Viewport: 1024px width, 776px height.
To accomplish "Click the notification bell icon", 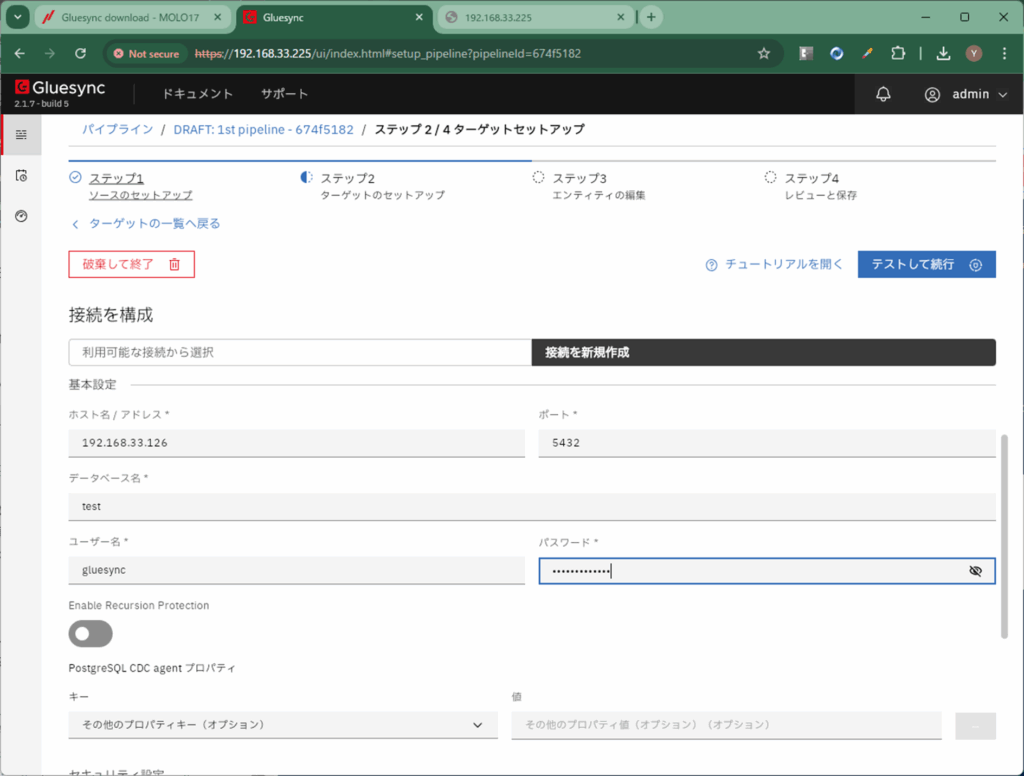I will [883, 94].
